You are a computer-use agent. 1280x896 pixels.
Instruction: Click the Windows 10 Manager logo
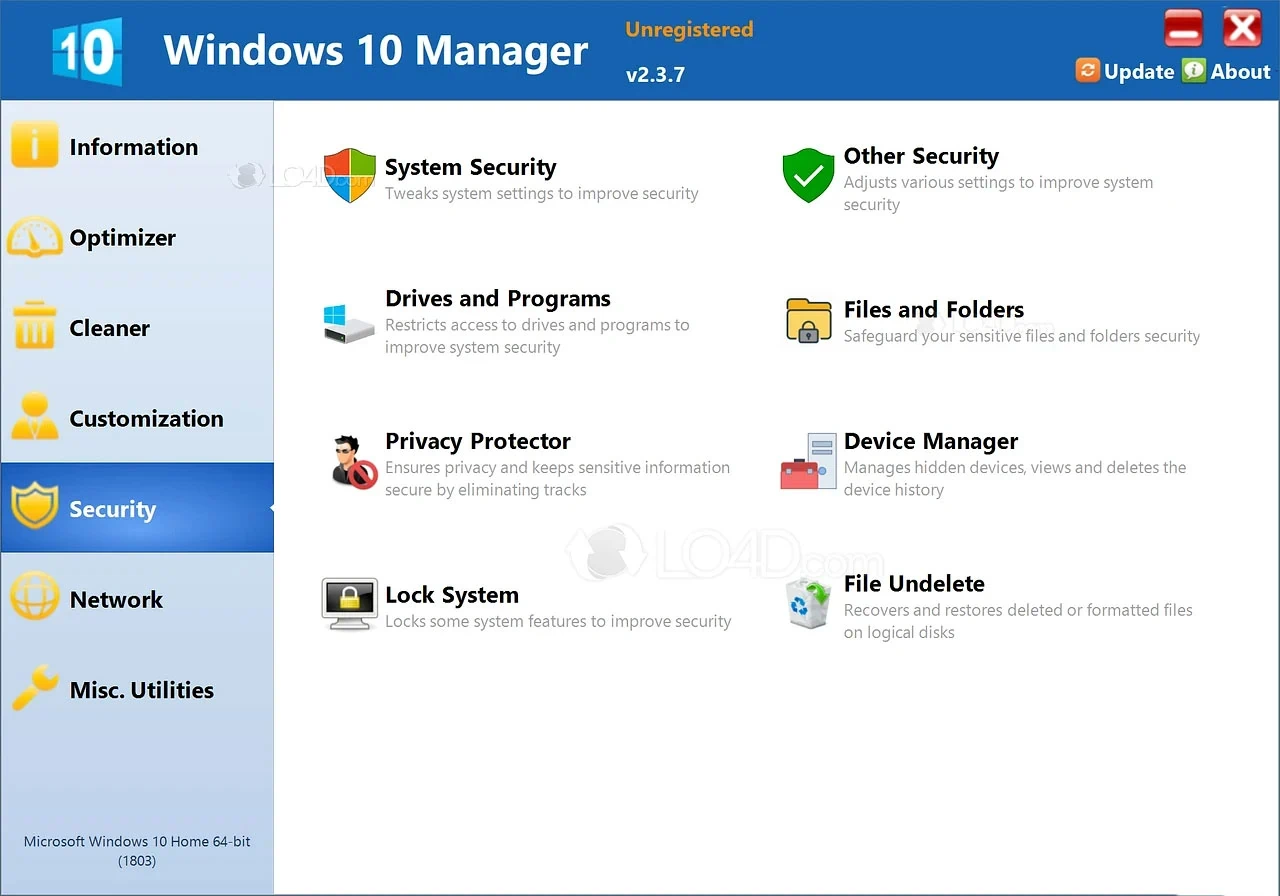pos(88,50)
